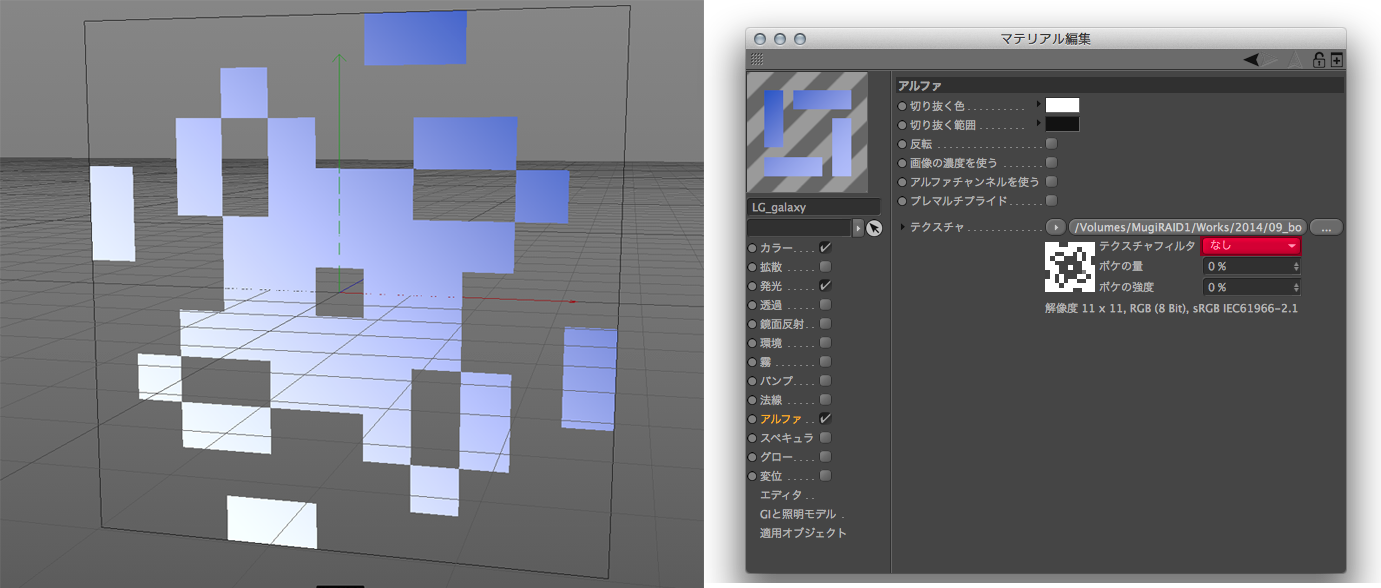
Task: Click the forward arrow in material editor
Action: pos(1272,60)
